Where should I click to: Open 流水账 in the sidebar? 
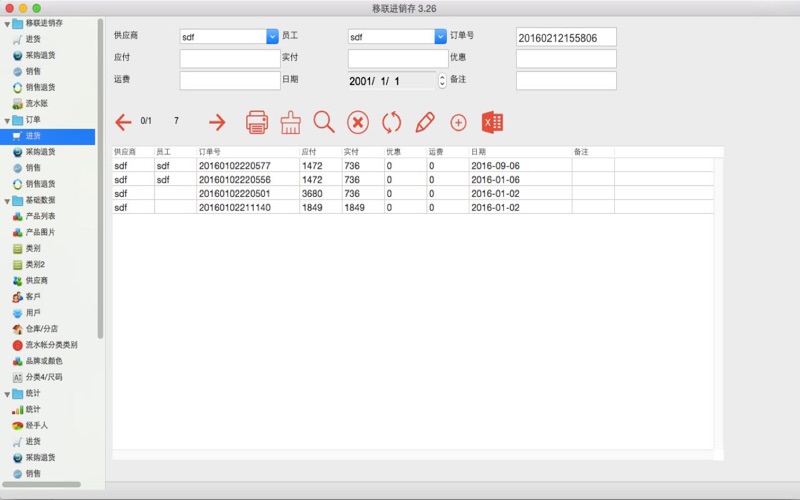click(37, 103)
